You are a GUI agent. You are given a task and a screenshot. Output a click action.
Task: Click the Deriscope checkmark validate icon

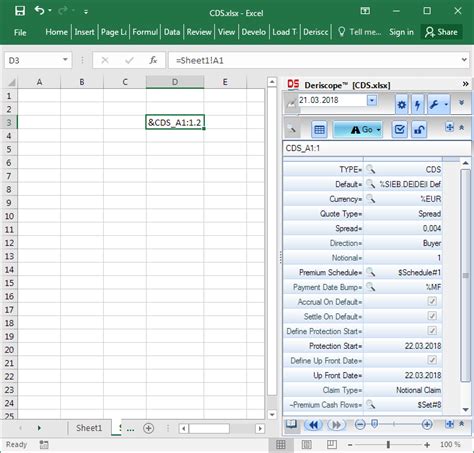point(399,129)
